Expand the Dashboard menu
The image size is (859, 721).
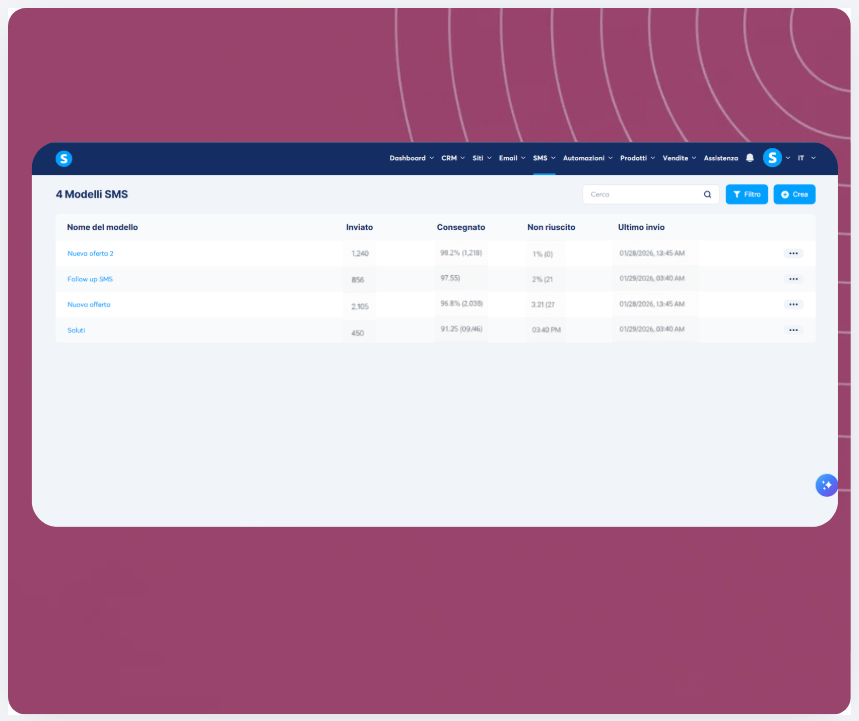411,158
